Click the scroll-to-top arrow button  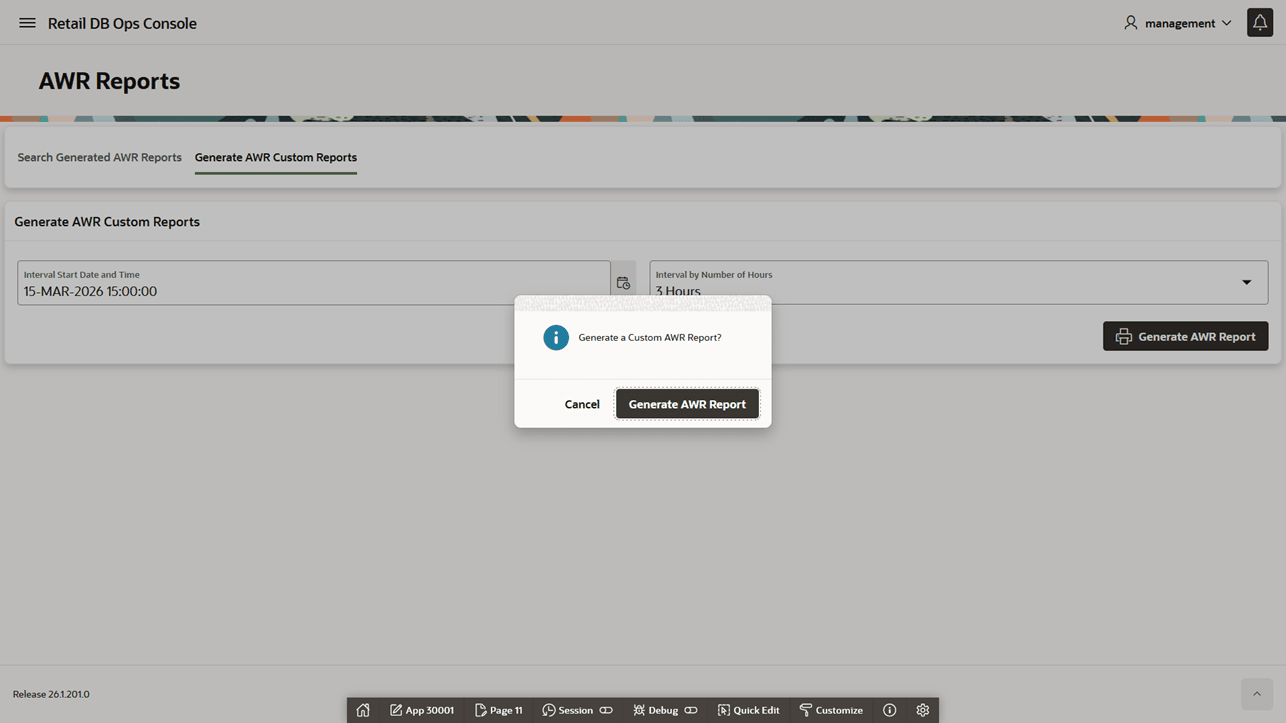1257,694
